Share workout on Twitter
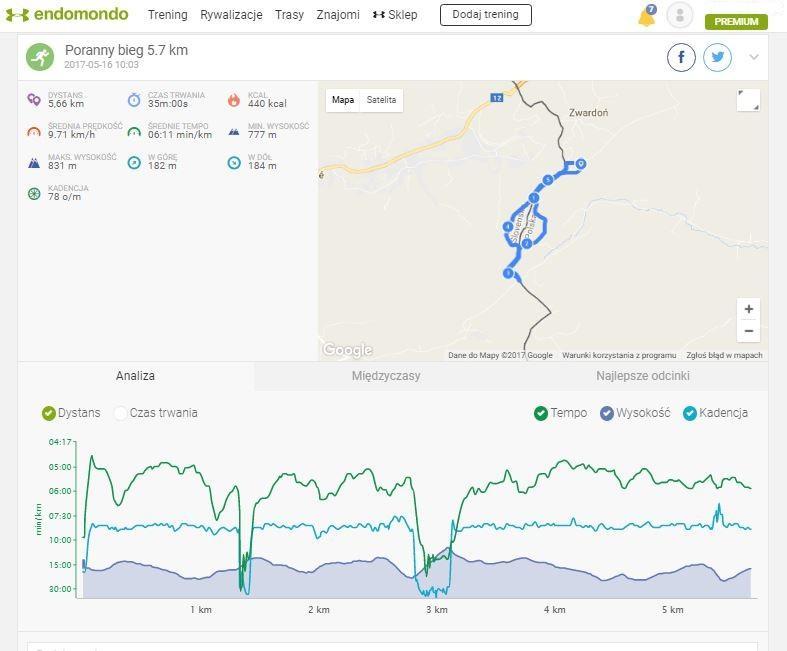This screenshot has width=787, height=651. 717,57
